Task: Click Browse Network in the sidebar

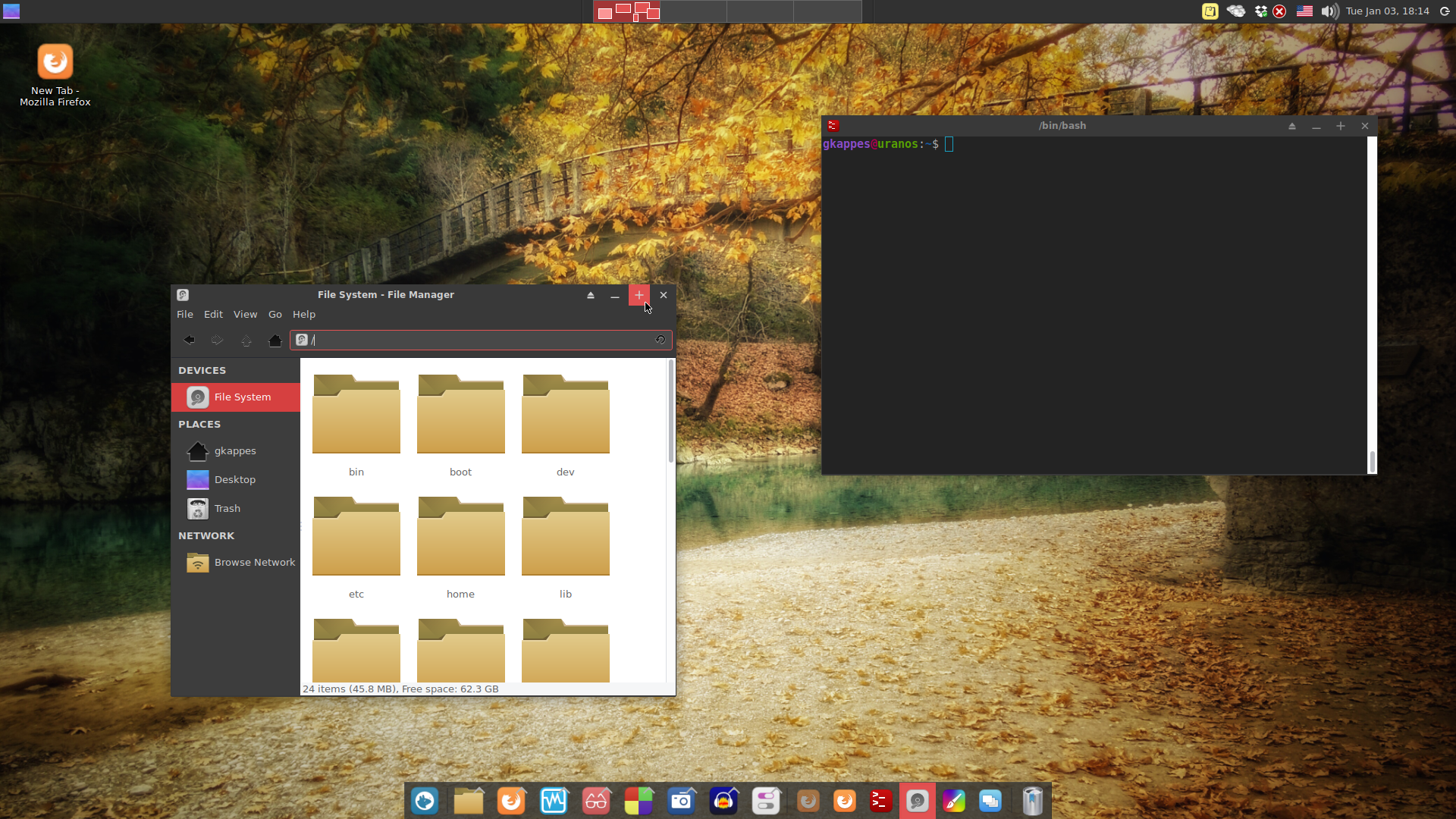Action: pos(254,563)
